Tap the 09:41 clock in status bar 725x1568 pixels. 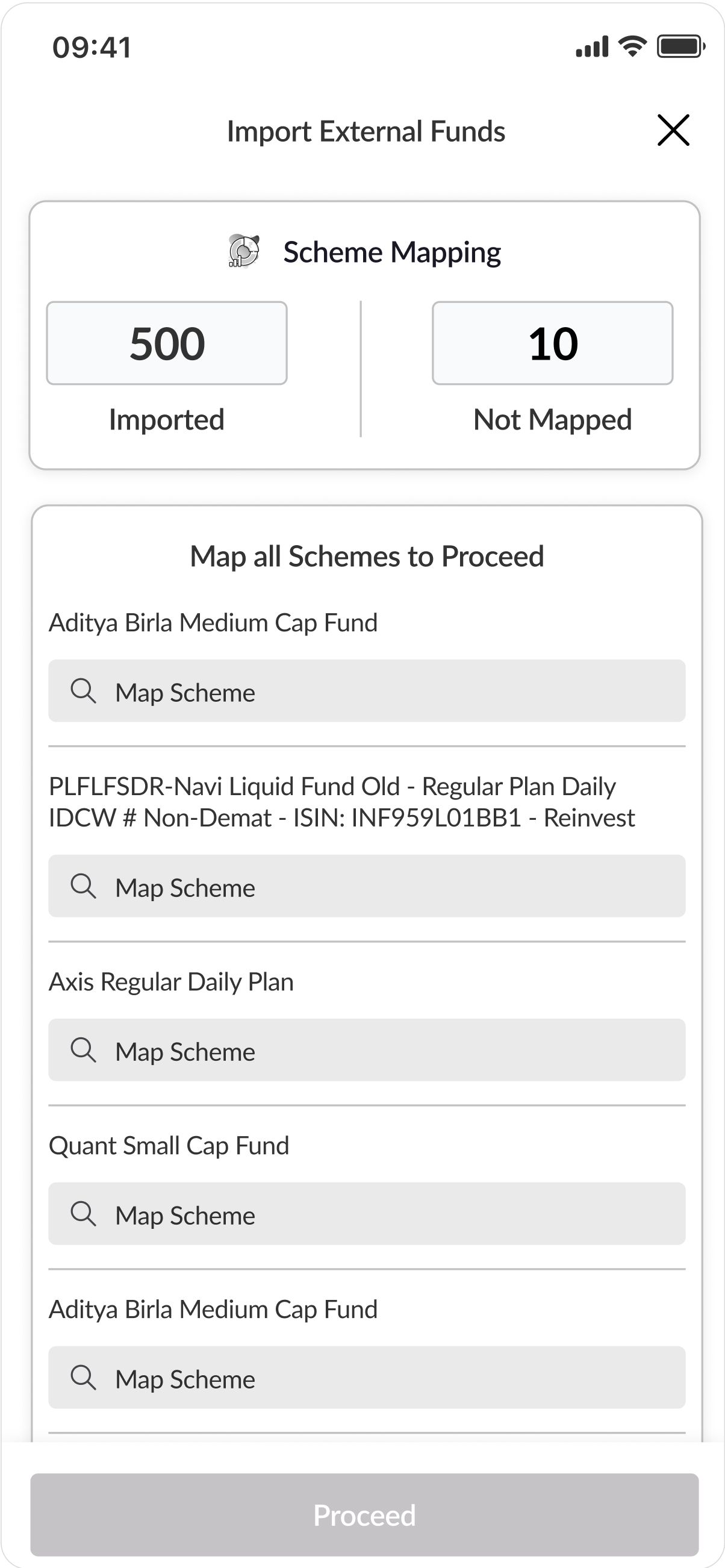coord(92,48)
